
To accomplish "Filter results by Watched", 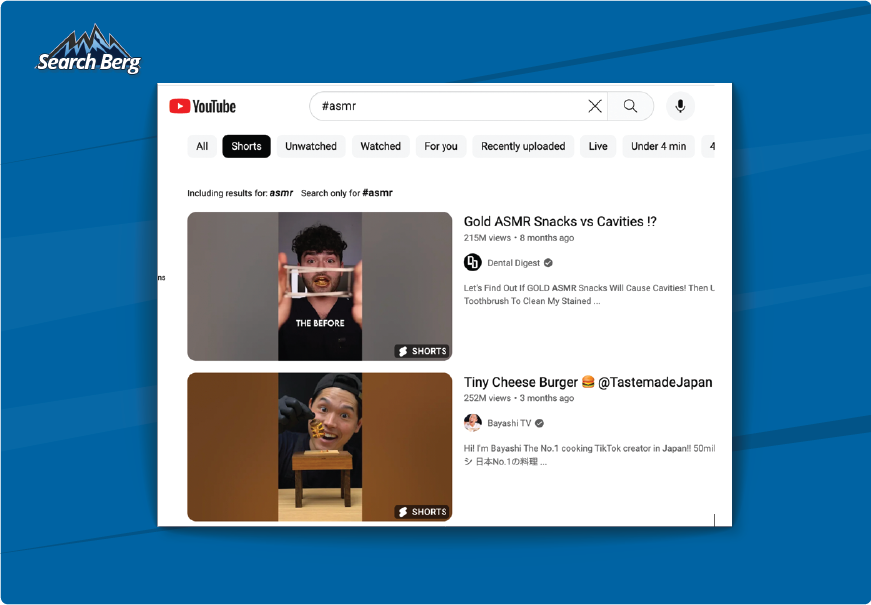I will tap(381, 146).
